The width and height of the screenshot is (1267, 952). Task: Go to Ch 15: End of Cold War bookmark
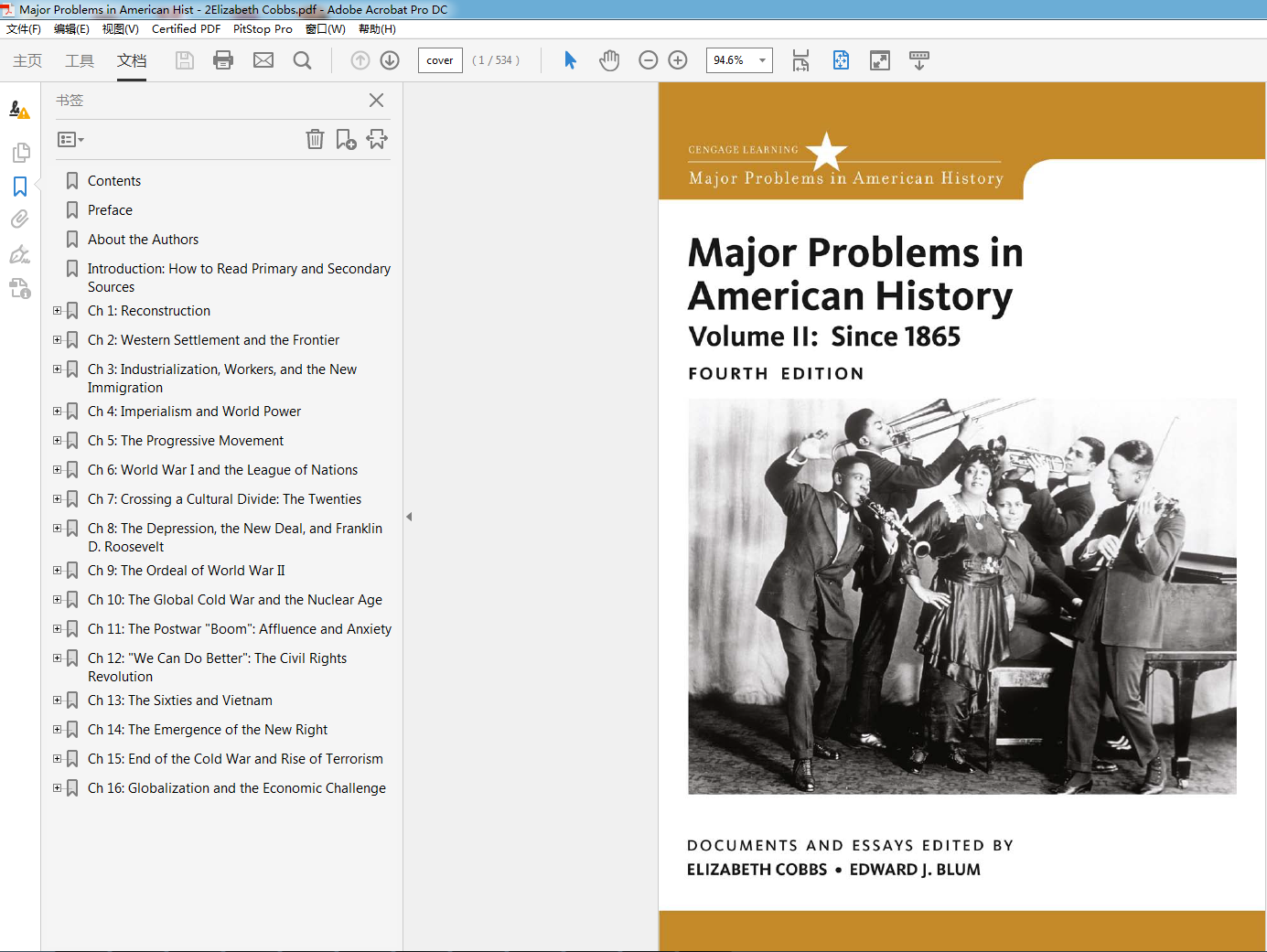coord(235,759)
